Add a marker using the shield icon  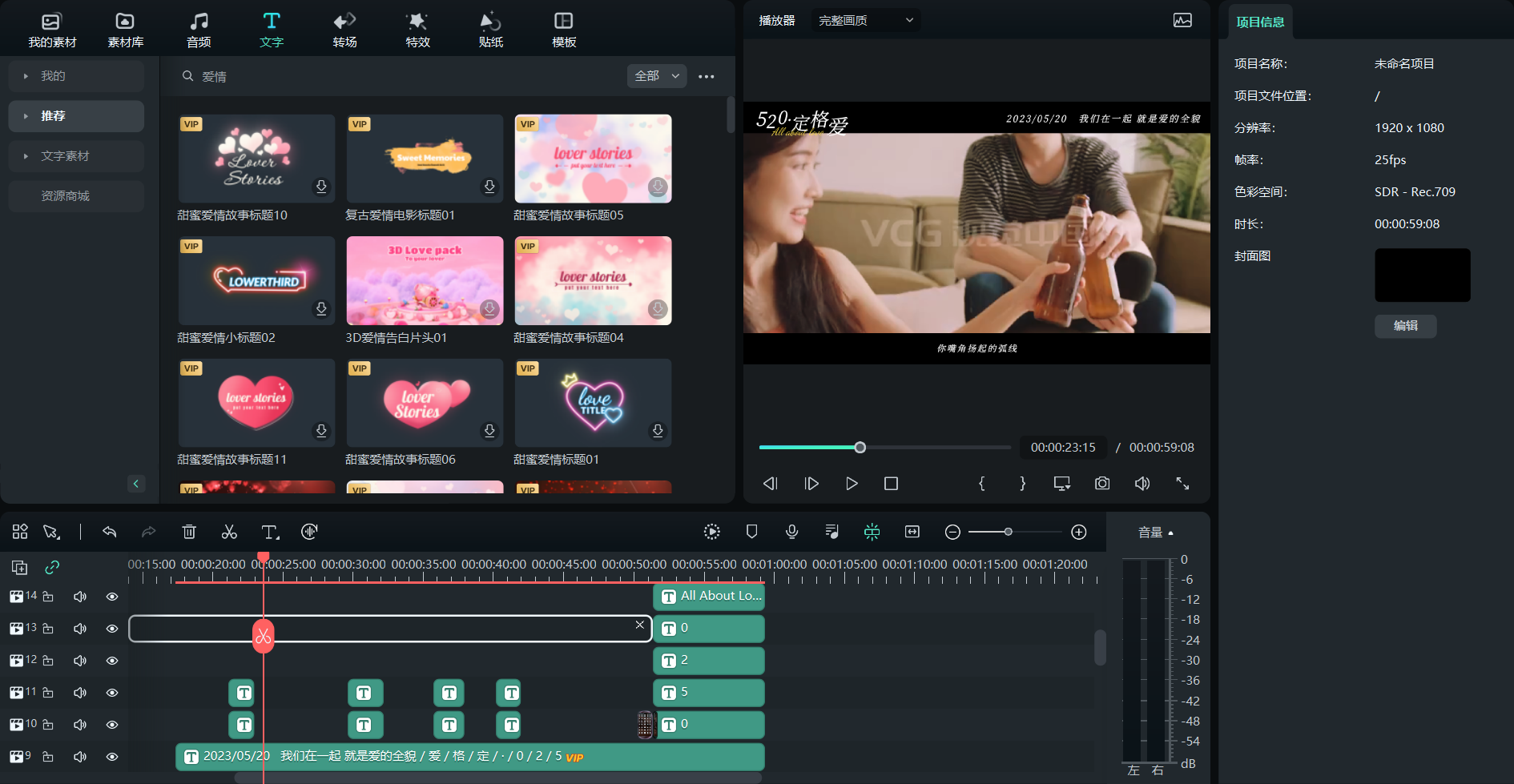point(751,532)
